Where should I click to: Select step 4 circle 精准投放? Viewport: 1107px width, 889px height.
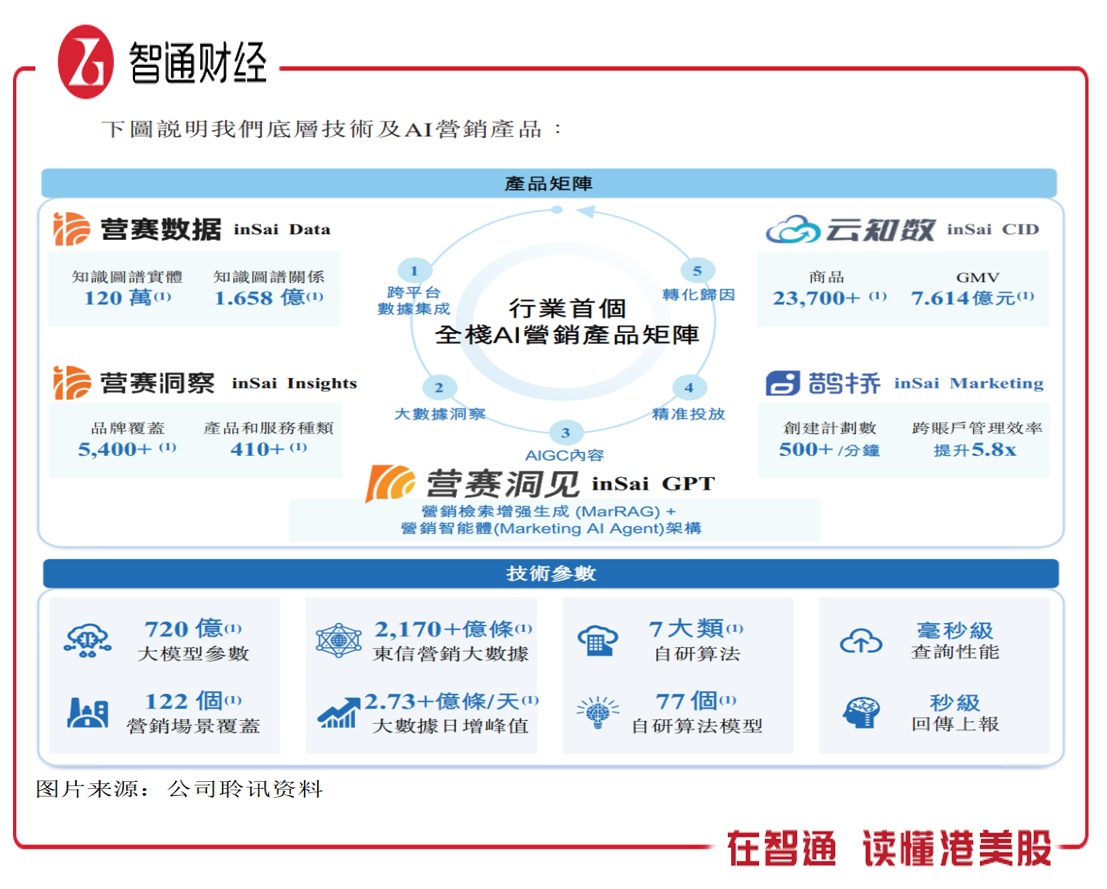pos(689,388)
